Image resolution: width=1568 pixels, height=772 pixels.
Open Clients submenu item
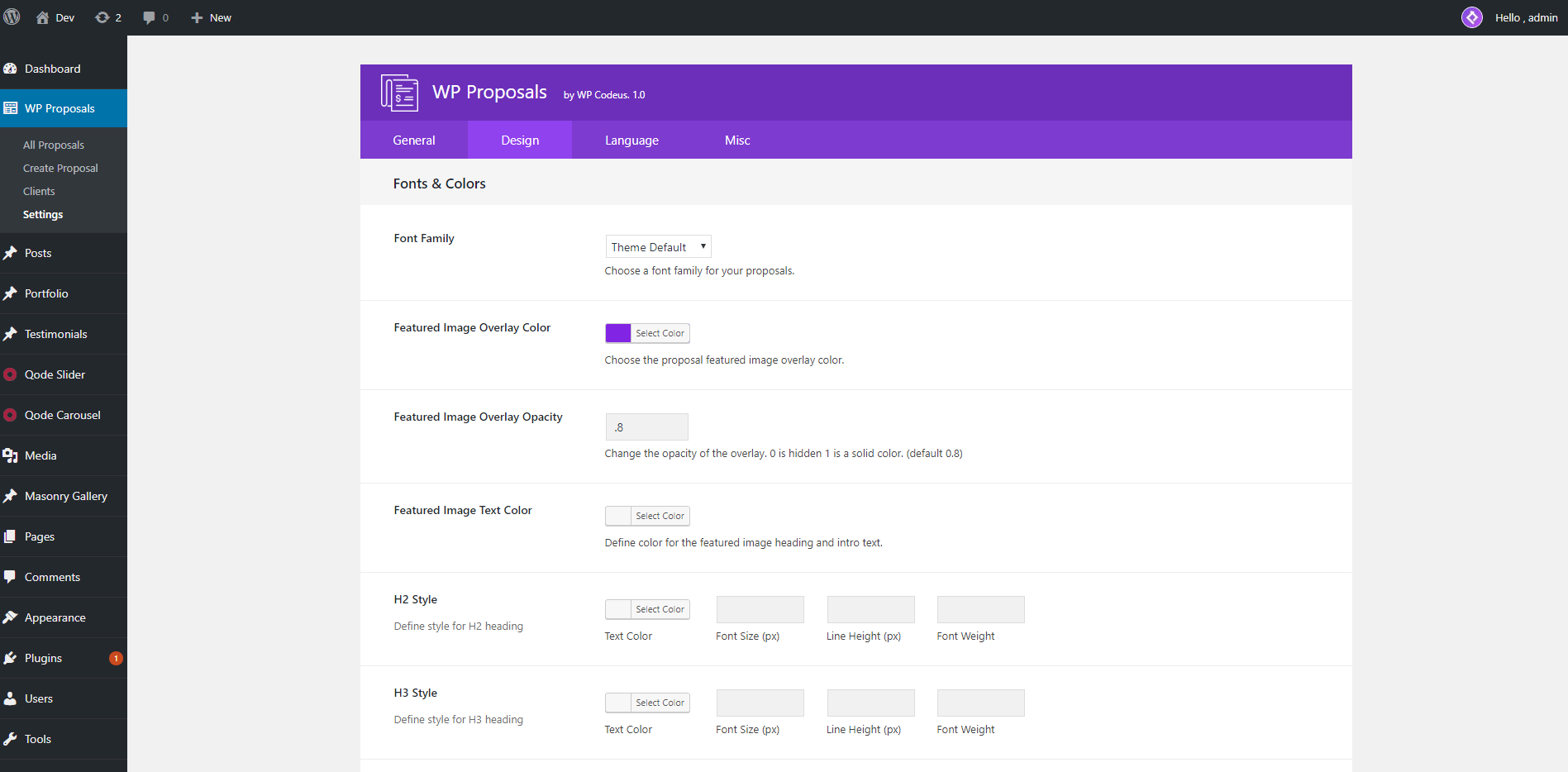39,191
